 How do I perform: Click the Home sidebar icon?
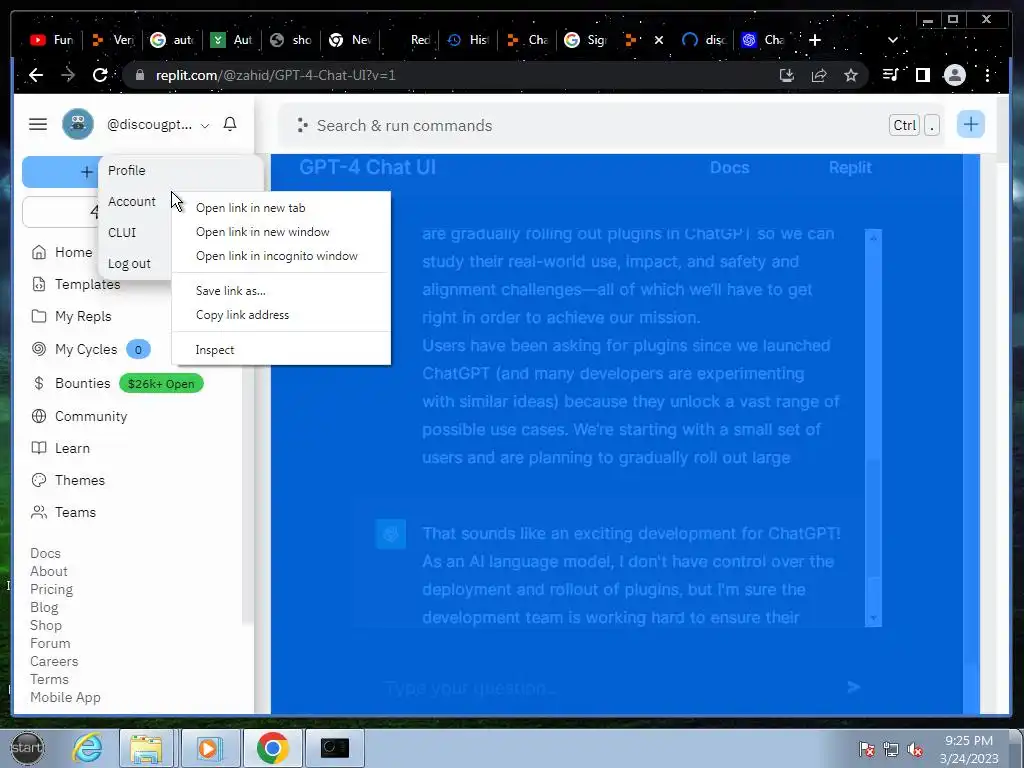39,252
